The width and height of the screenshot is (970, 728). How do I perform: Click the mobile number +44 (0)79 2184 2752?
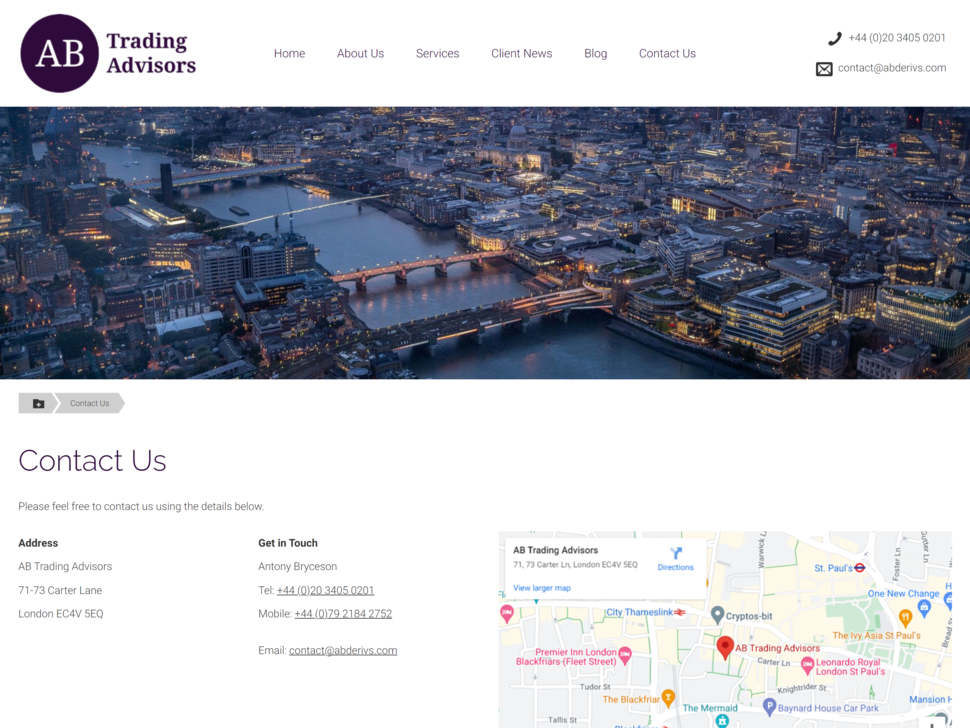pyautogui.click(x=343, y=614)
